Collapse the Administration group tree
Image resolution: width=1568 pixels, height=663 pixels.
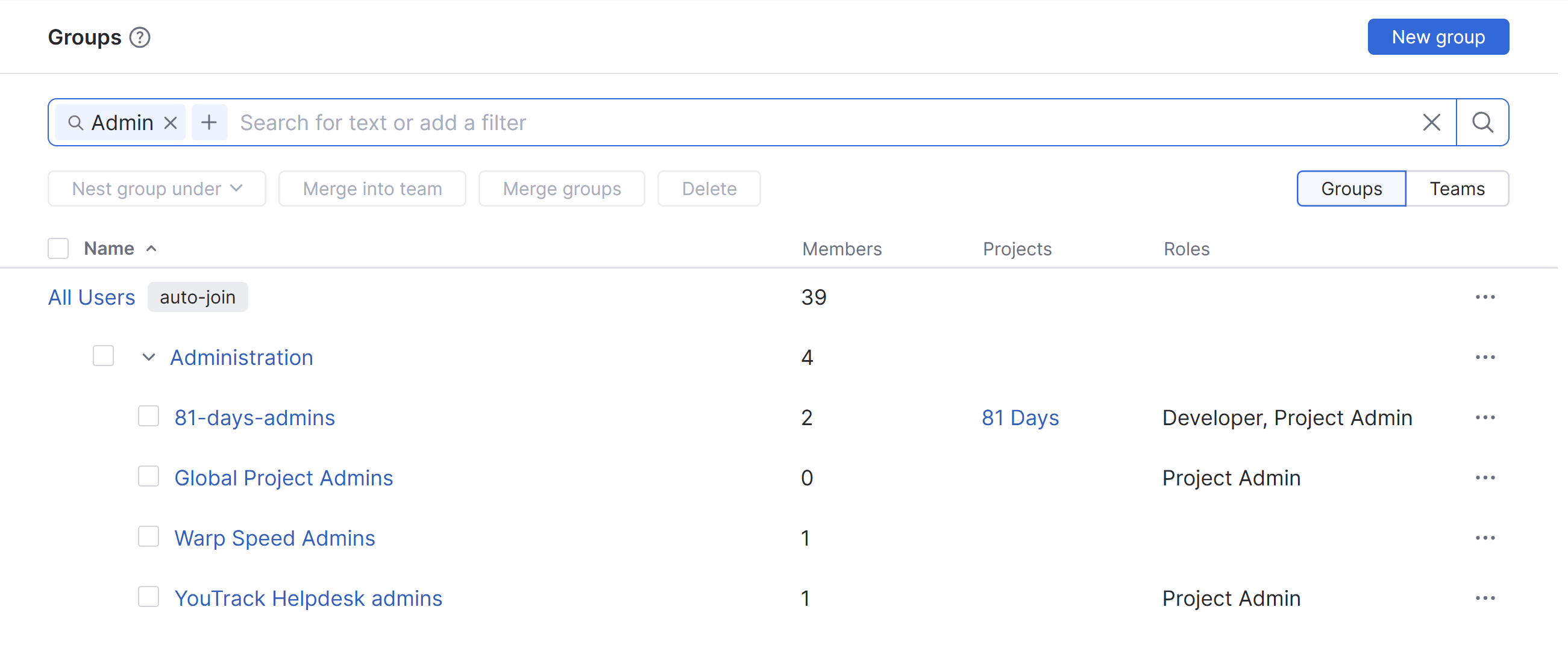148,358
